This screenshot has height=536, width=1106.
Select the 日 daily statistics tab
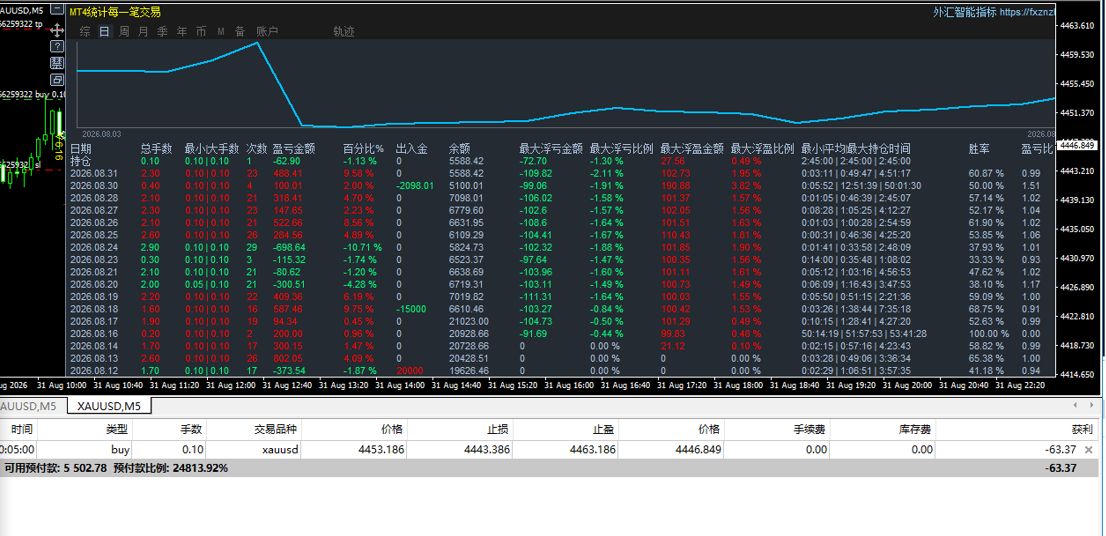104,31
